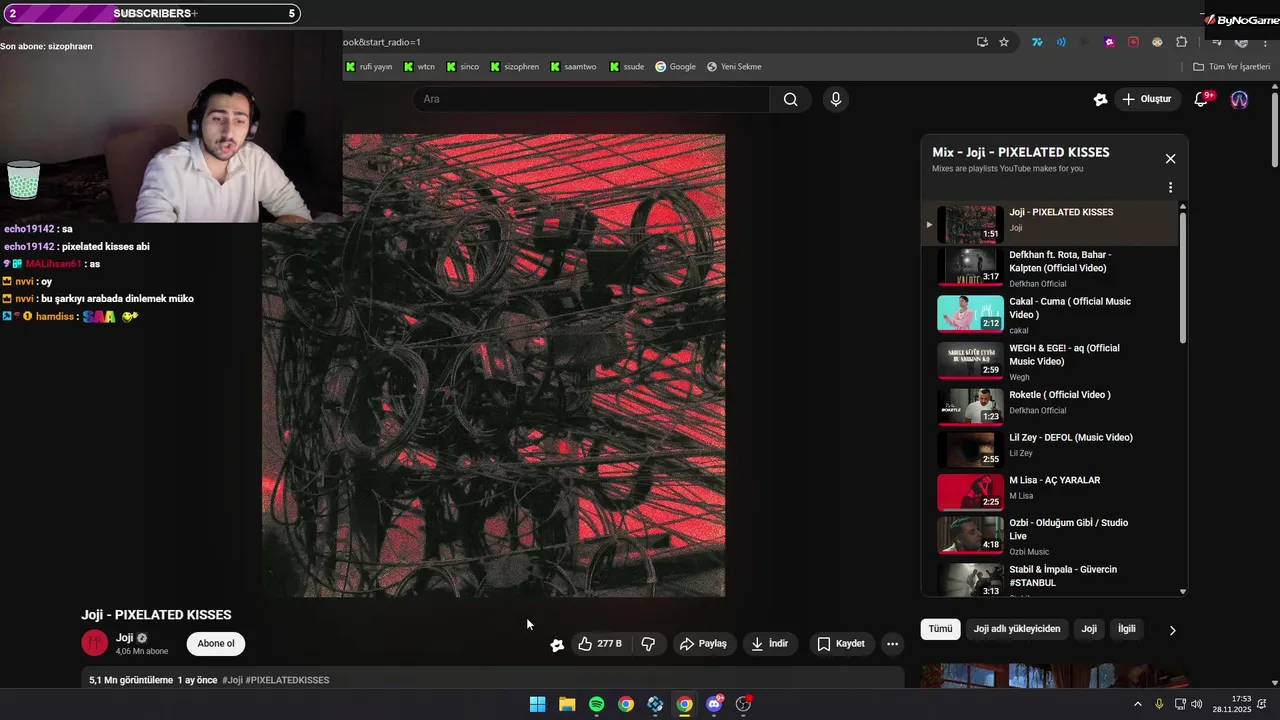Open the browser extensions puzzle icon
This screenshot has width=1280, height=720.
[1181, 42]
